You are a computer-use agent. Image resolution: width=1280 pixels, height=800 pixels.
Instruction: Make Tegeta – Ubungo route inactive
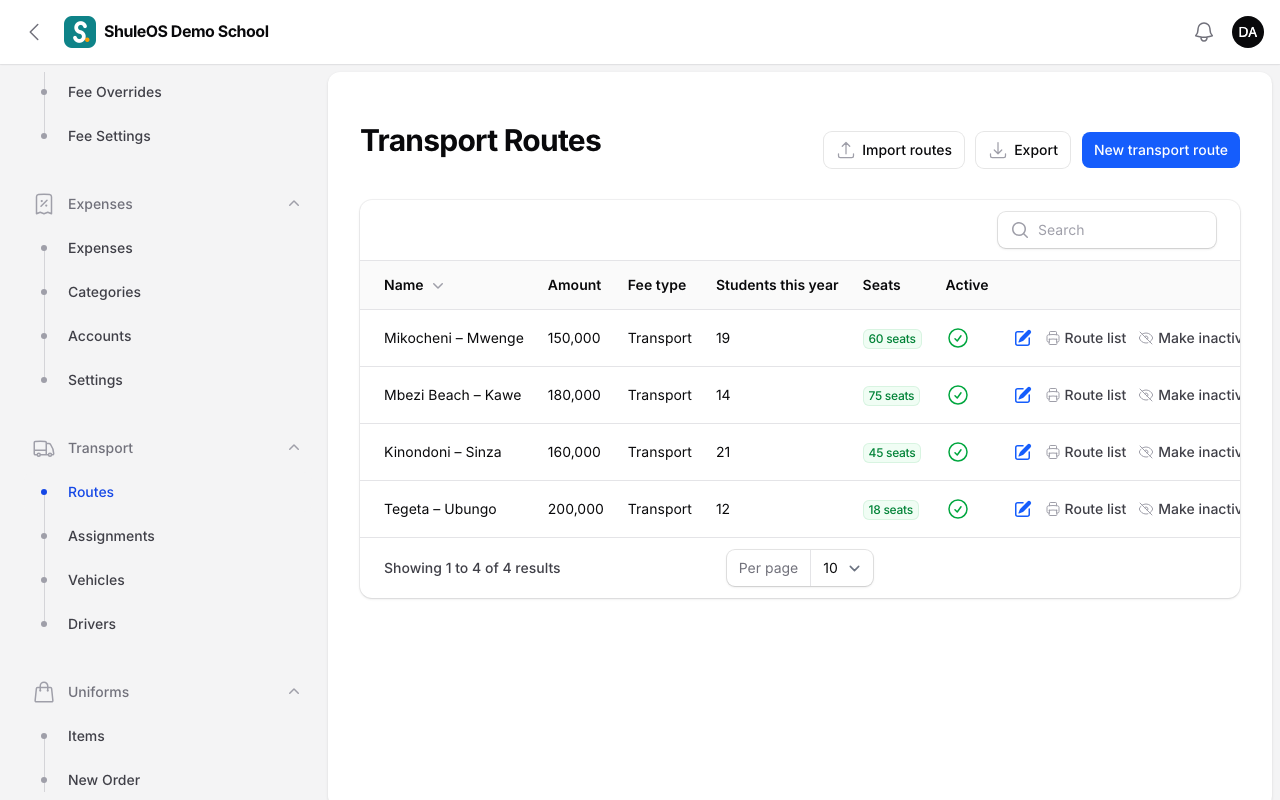1189,509
